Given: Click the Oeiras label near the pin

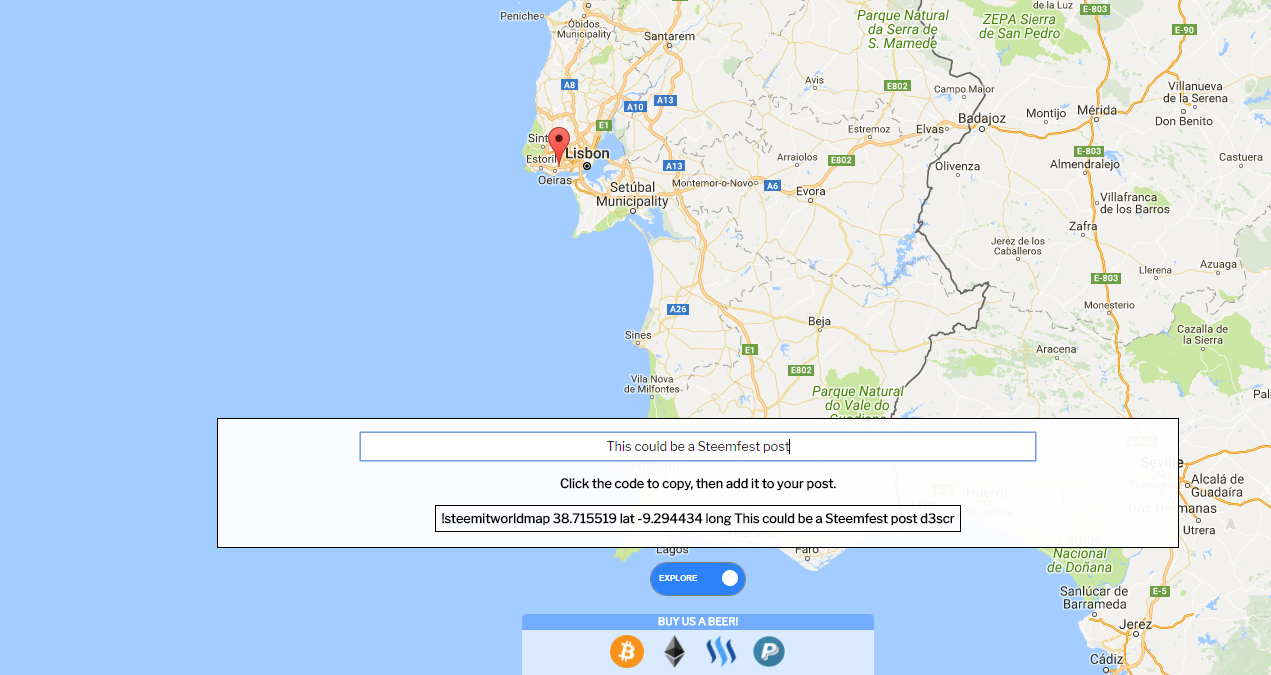Looking at the screenshot, I should (555, 180).
